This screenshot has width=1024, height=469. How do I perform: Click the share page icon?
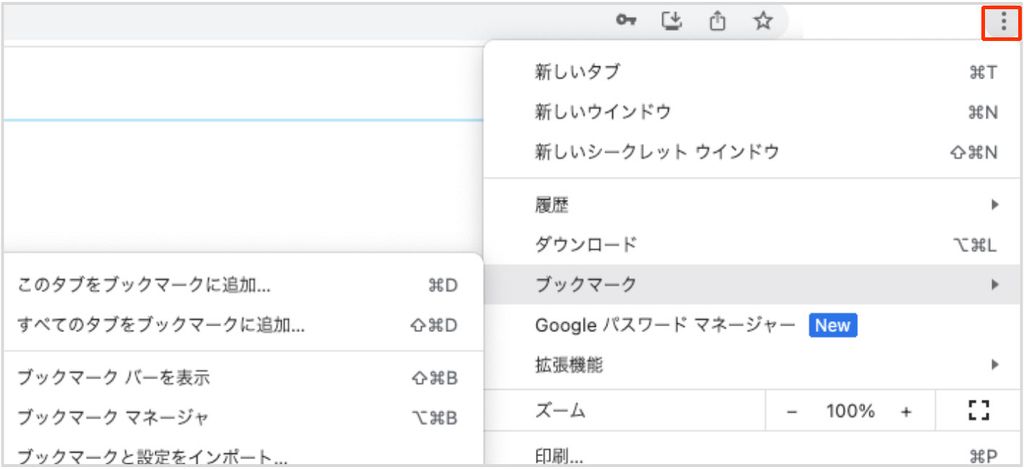coord(717,22)
